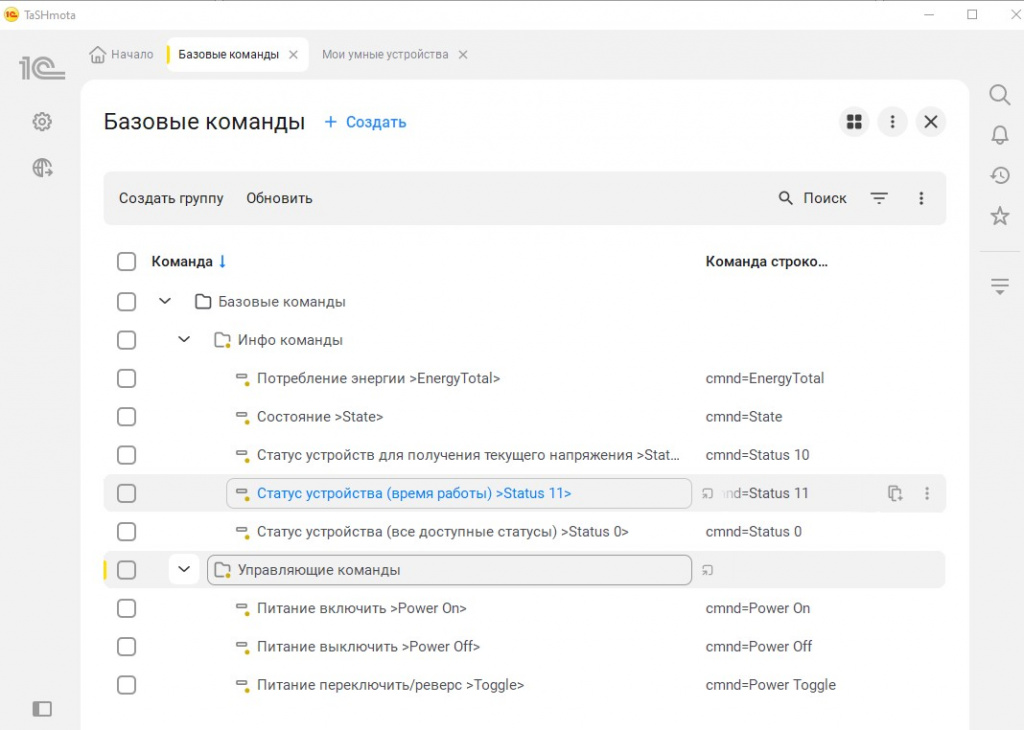The height and width of the screenshot is (730, 1024).
Task: Click the globe icon in left sidebar
Action: pyautogui.click(x=42, y=168)
